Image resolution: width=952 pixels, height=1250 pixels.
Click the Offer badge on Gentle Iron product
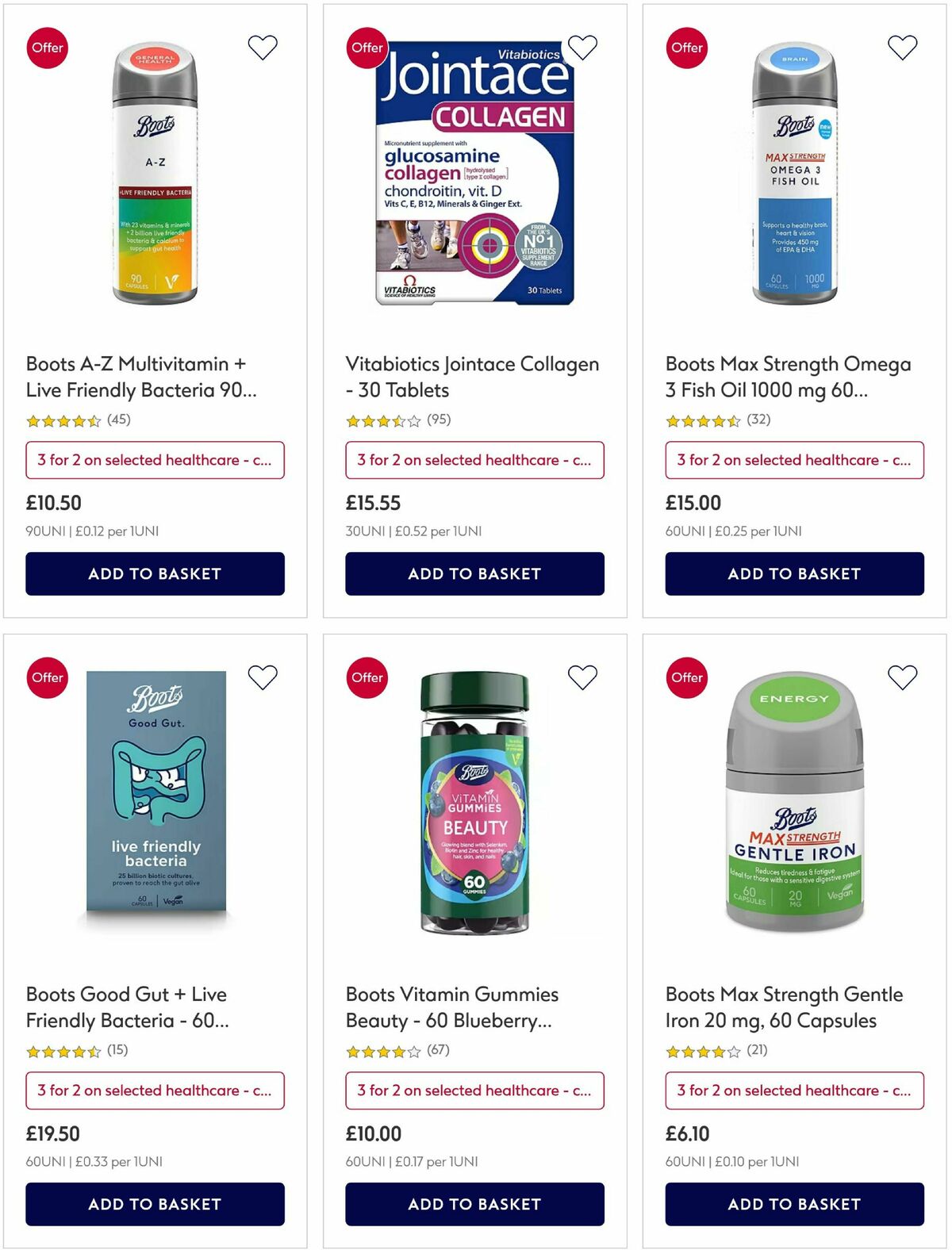tap(687, 677)
